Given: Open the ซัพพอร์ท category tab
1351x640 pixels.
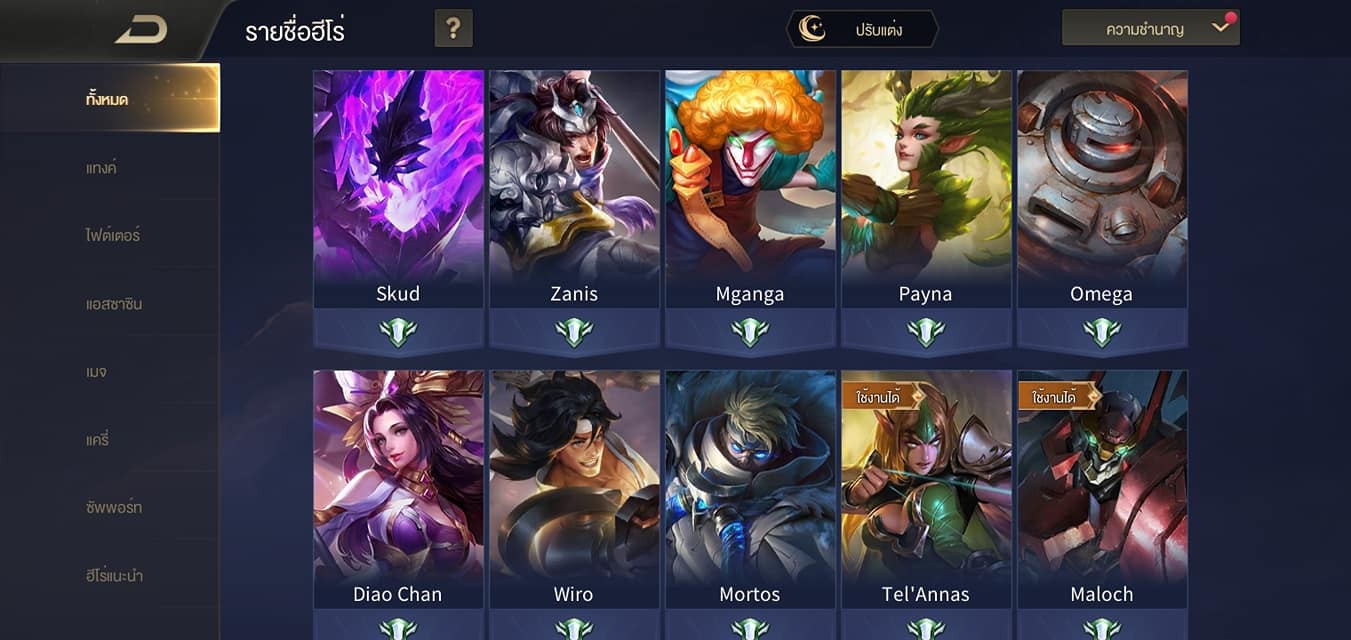Looking at the screenshot, I should [x=109, y=507].
